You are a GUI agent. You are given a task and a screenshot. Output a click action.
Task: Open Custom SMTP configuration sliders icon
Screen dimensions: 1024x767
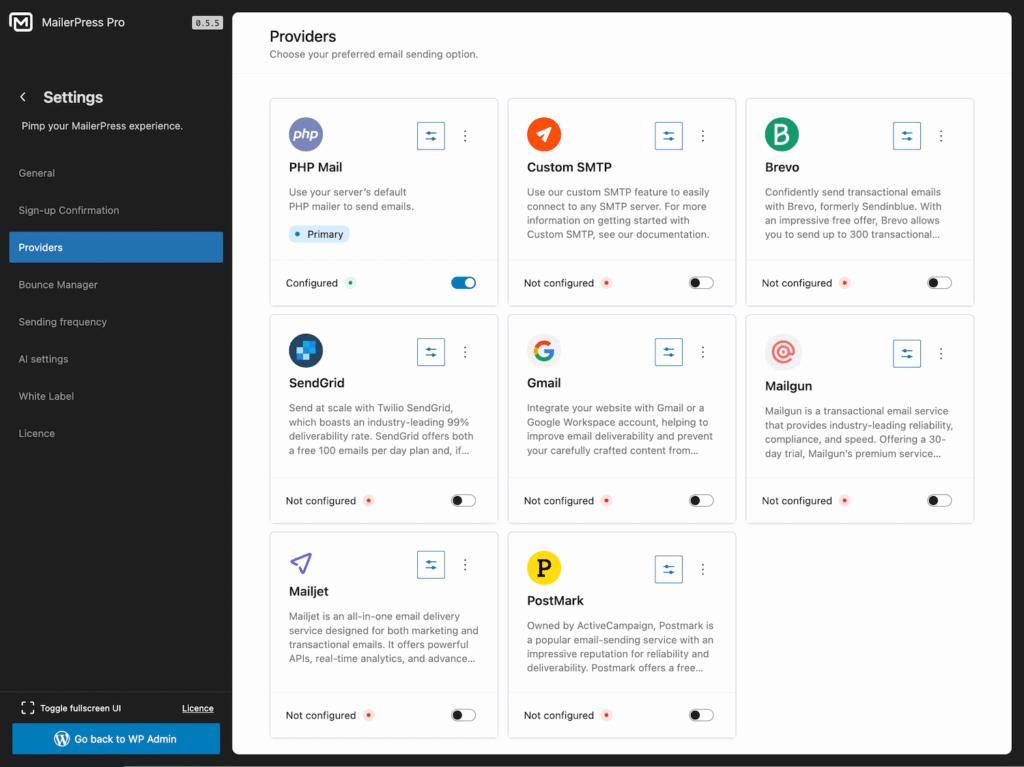[668, 136]
